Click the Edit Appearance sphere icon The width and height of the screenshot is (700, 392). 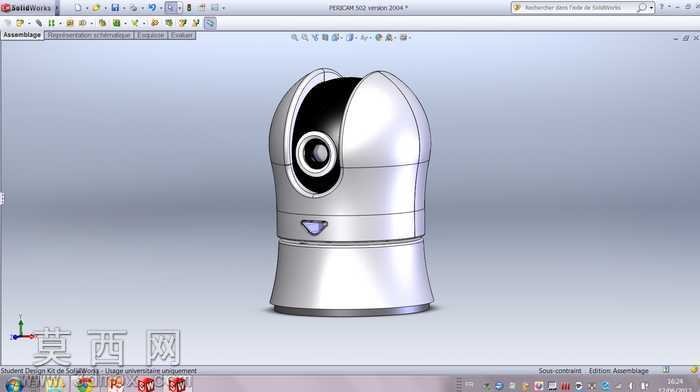[x=379, y=38]
